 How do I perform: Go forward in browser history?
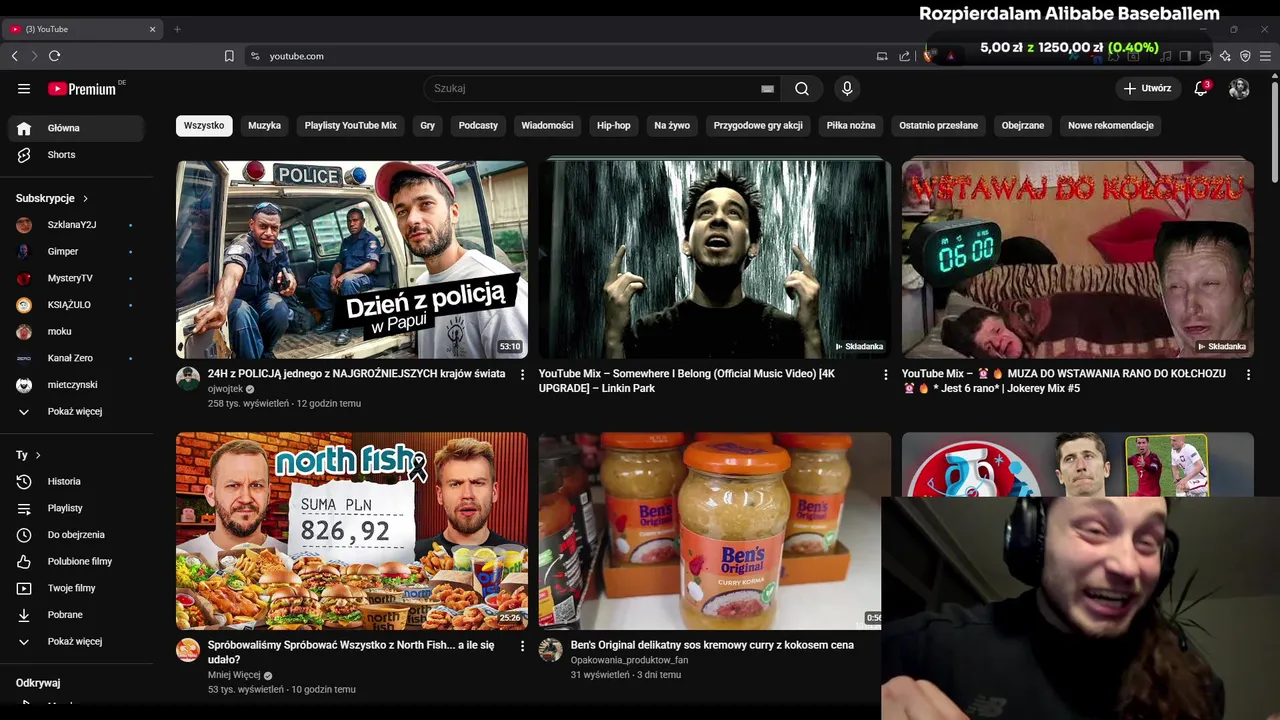pyautogui.click(x=34, y=56)
